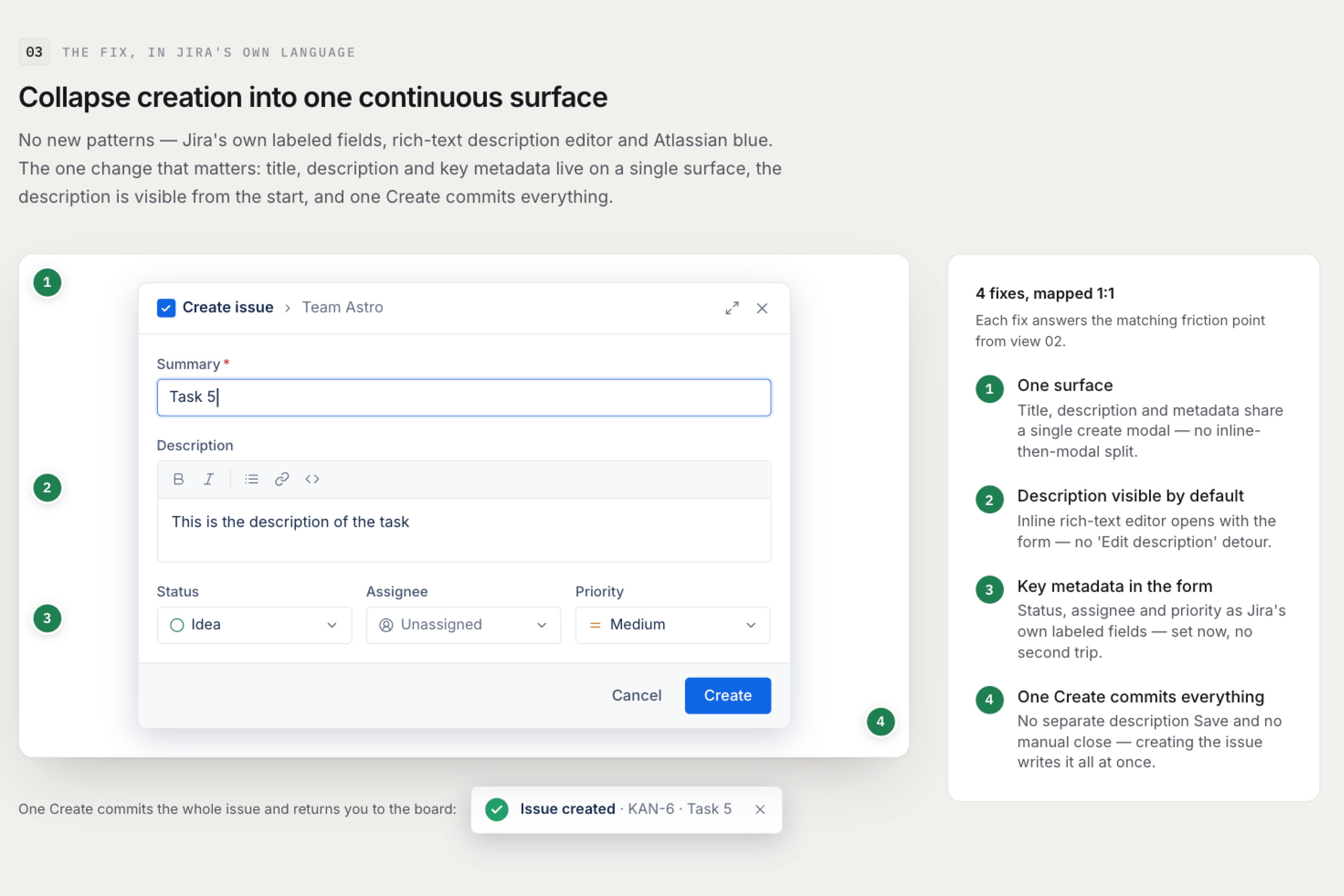This screenshot has width=1344, height=896.
Task: Insert a bulleted list in description
Action: pyautogui.click(x=252, y=479)
